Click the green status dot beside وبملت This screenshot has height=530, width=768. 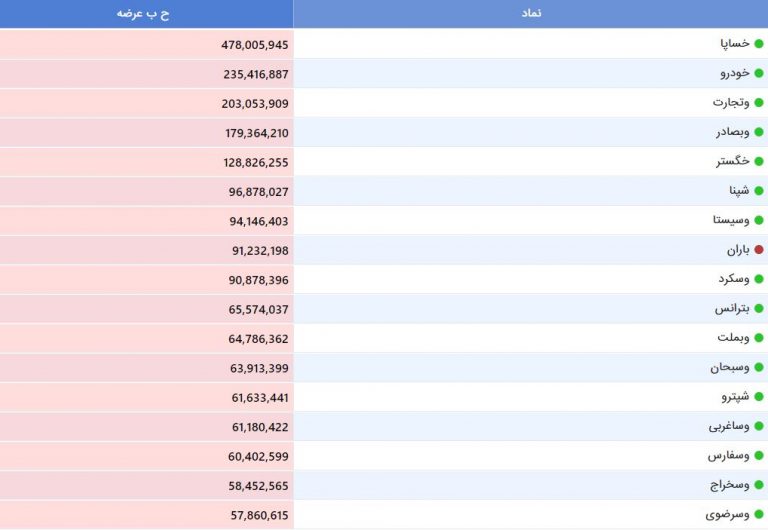coord(759,338)
